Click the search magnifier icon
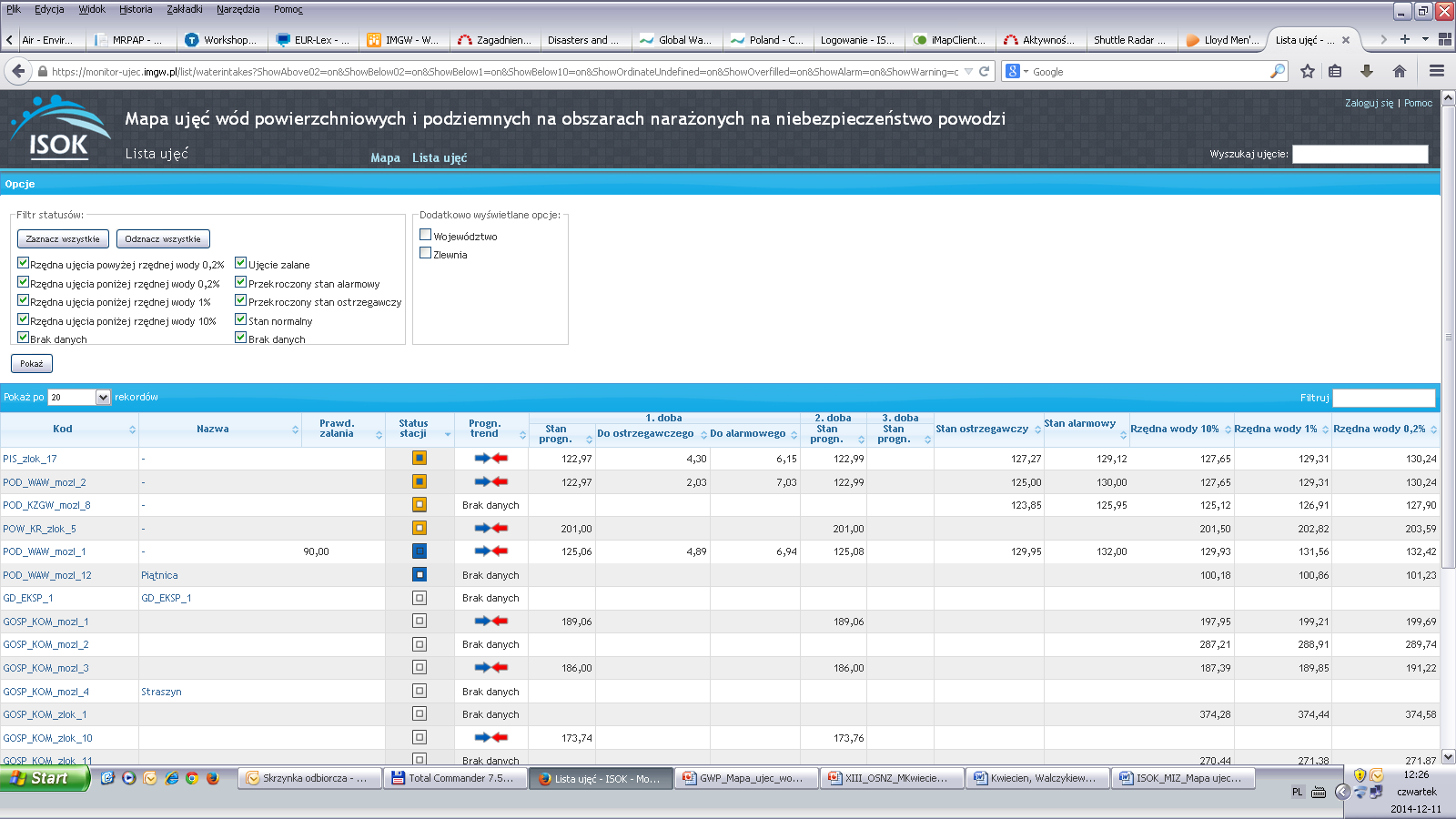Screen dimensions: 1456x819 click(x=1278, y=71)
